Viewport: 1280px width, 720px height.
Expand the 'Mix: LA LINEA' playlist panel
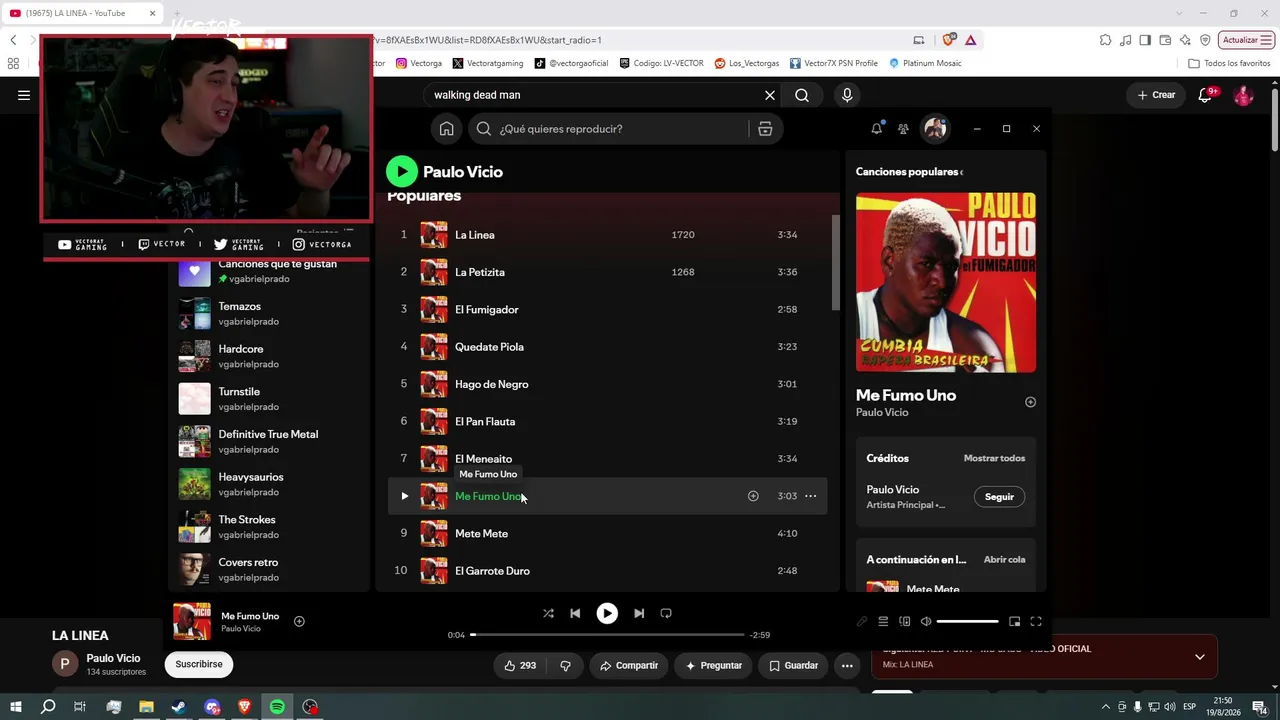click(x=1200, y=657)
